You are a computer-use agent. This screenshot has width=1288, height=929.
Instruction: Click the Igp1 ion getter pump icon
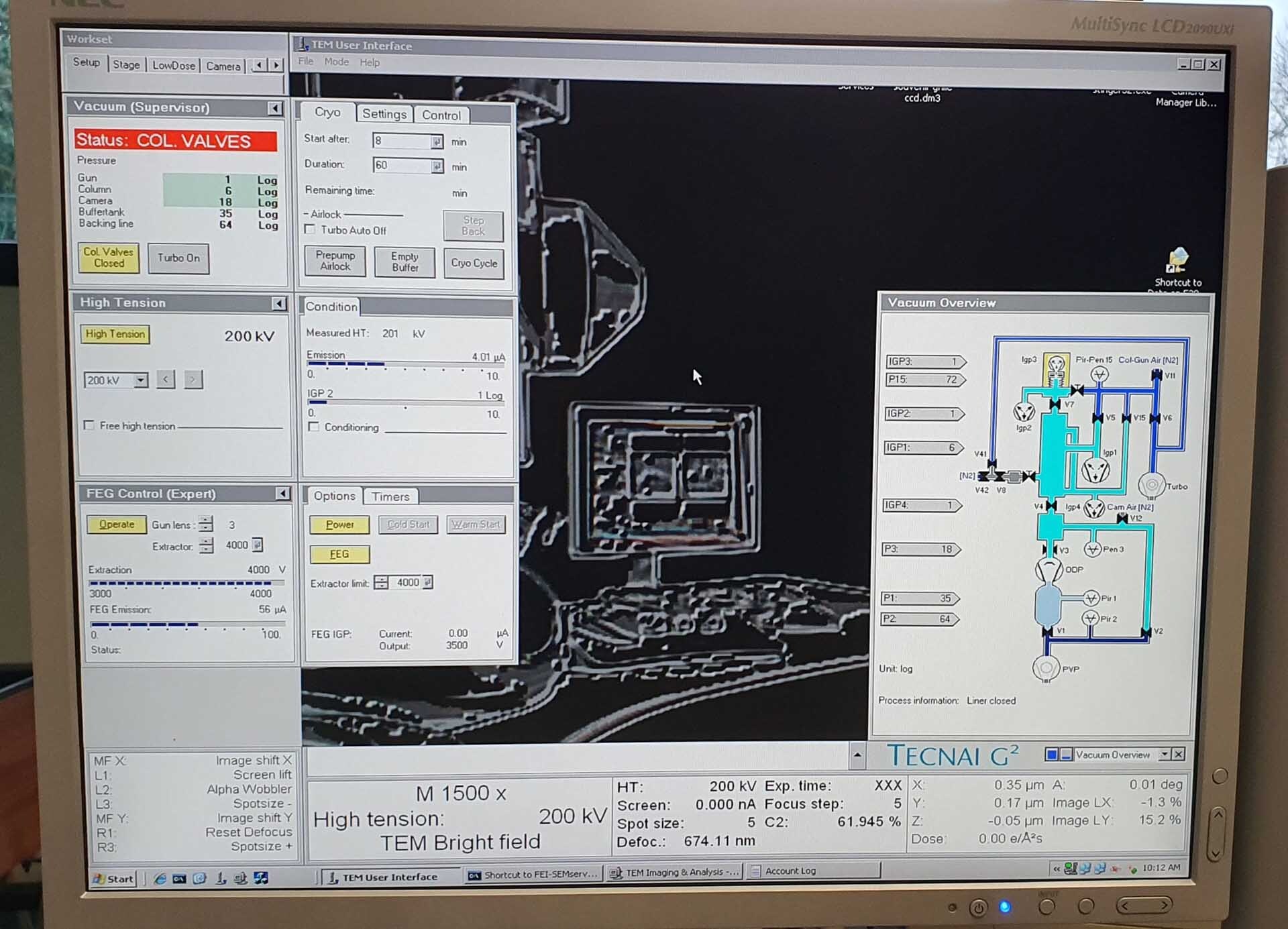1095,470
